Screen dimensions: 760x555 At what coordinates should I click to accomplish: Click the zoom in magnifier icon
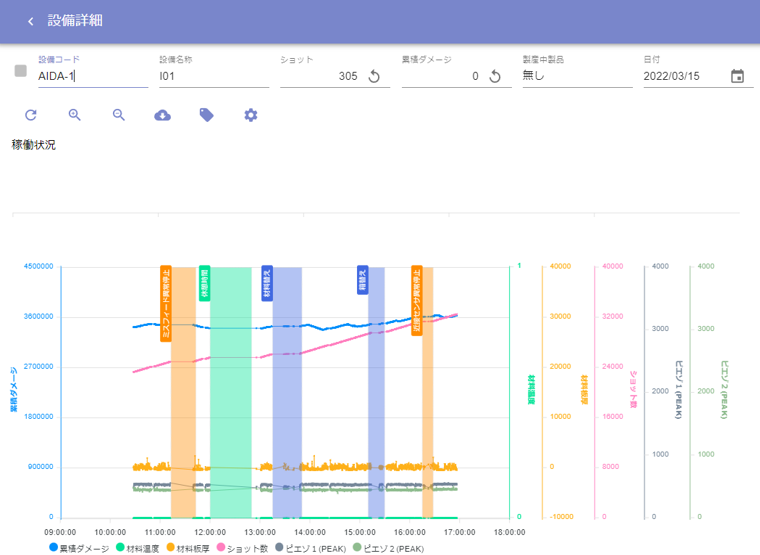(x=74, y=115)
